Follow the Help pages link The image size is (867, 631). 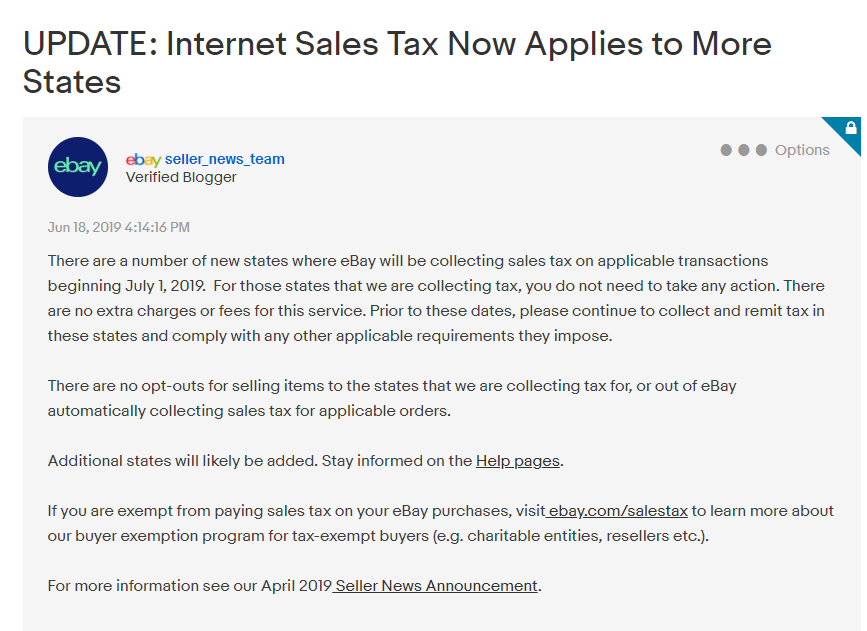click(518, 461)
